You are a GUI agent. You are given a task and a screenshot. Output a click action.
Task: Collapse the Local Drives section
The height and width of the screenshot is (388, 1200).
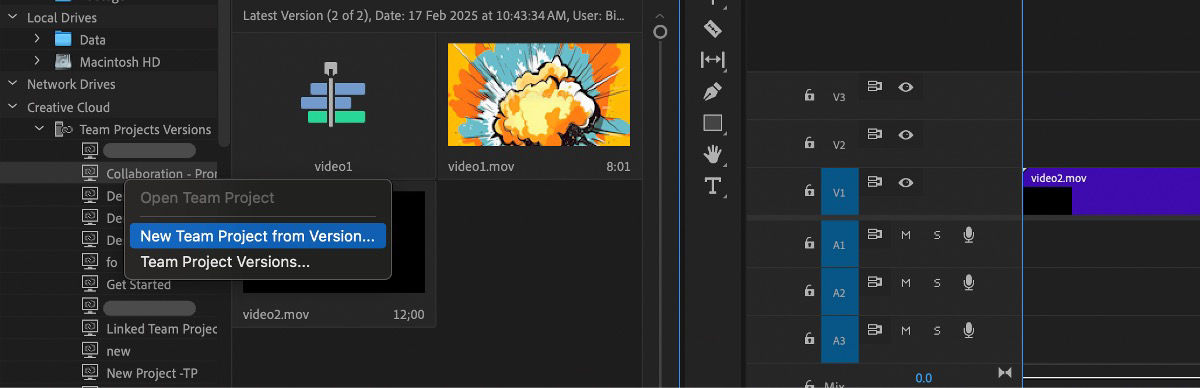pos(13,17)
